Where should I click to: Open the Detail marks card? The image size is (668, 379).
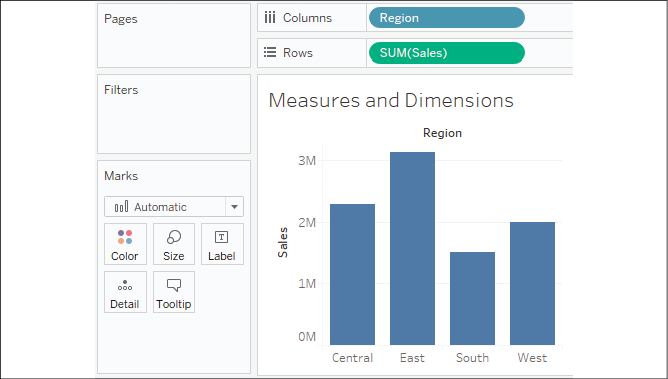point(125,292)
